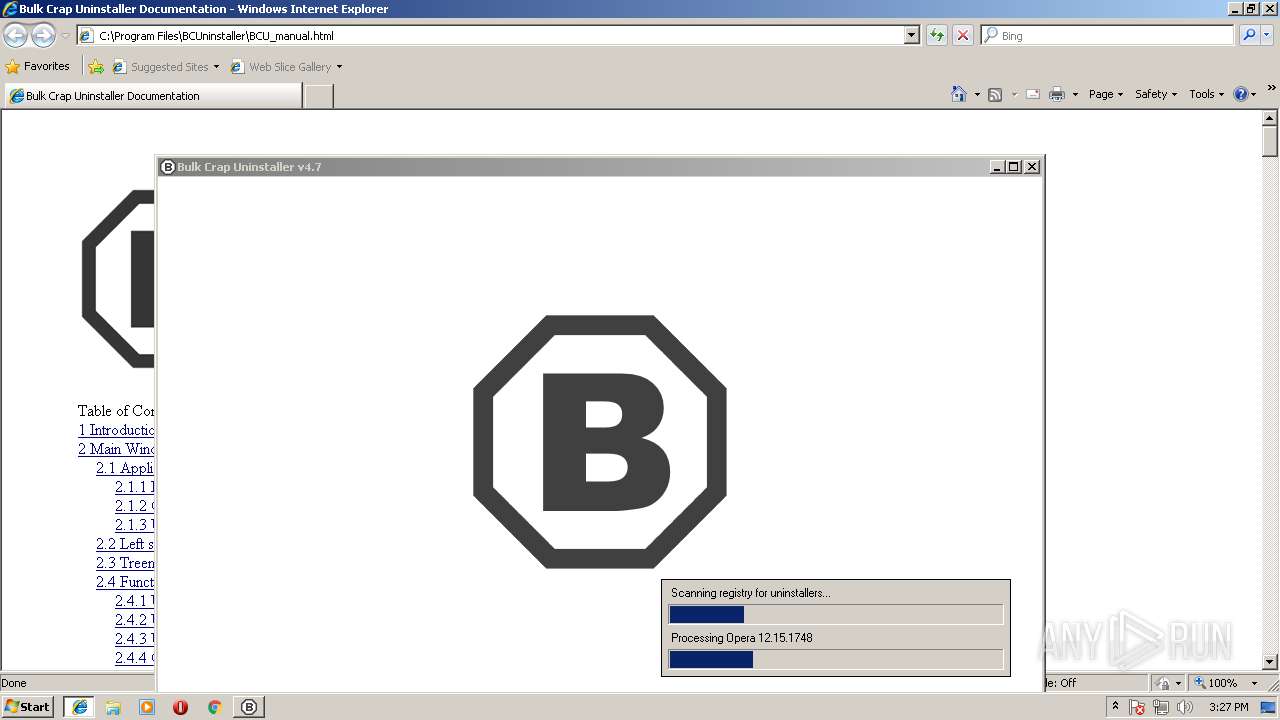Click the Show Desktop icon at taskbar end
This screenshot has height=720, width=1280.
1269,708
